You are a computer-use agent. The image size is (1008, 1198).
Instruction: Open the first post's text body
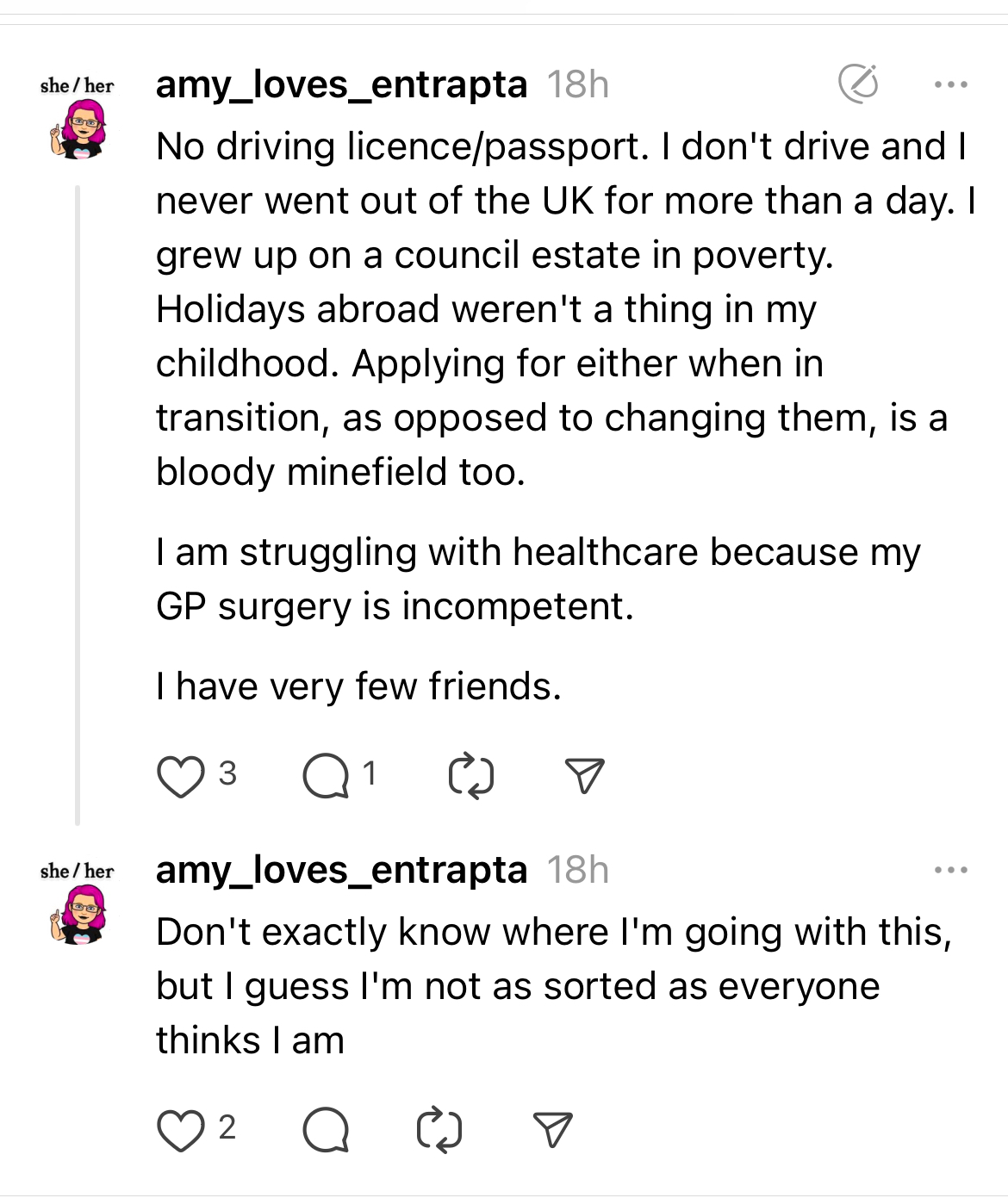(551, 310)
